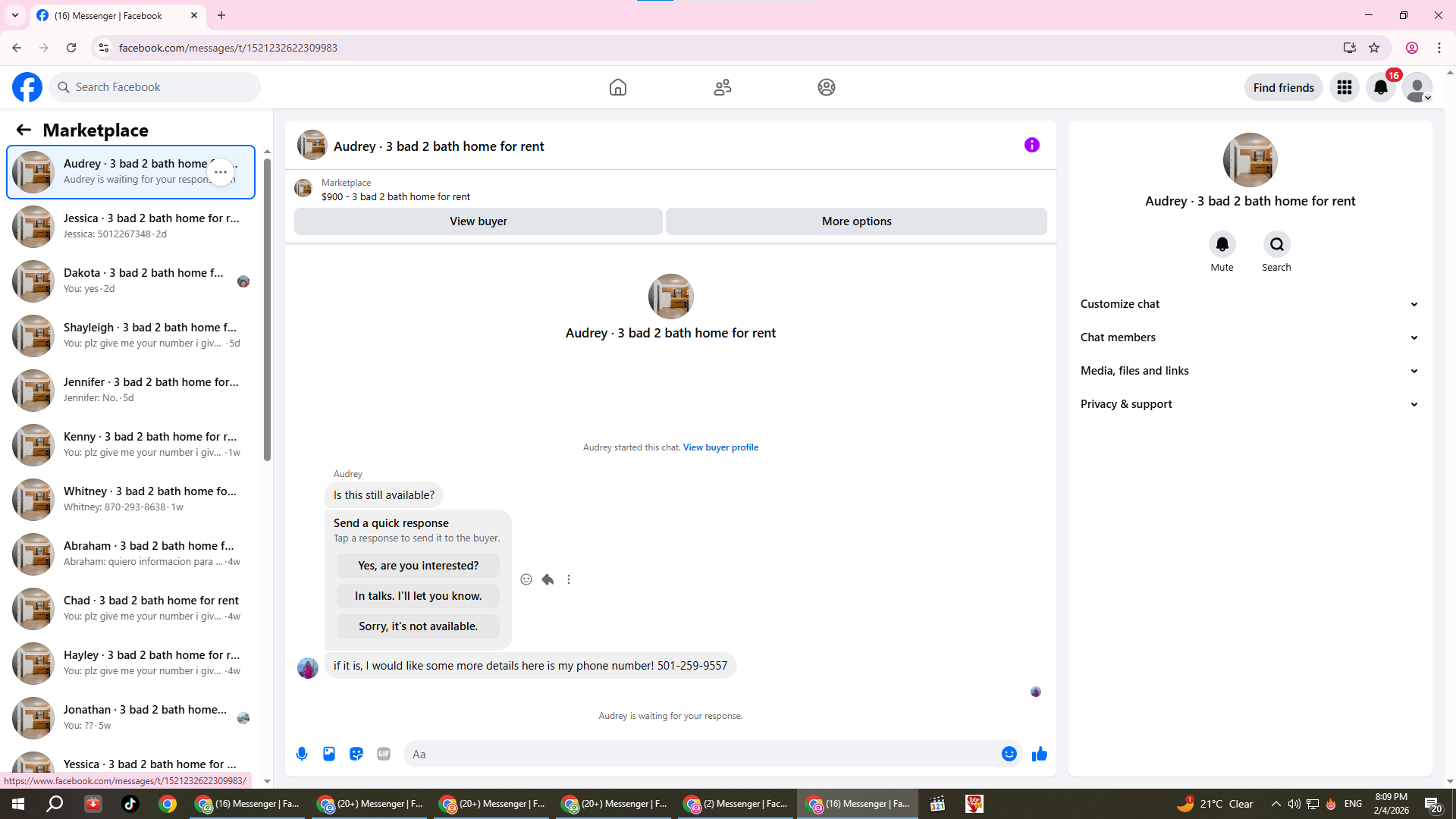The width and height of the screenshot is (1456, 819).
Task: Open the GIF picker icon
Action: (384, 754)
